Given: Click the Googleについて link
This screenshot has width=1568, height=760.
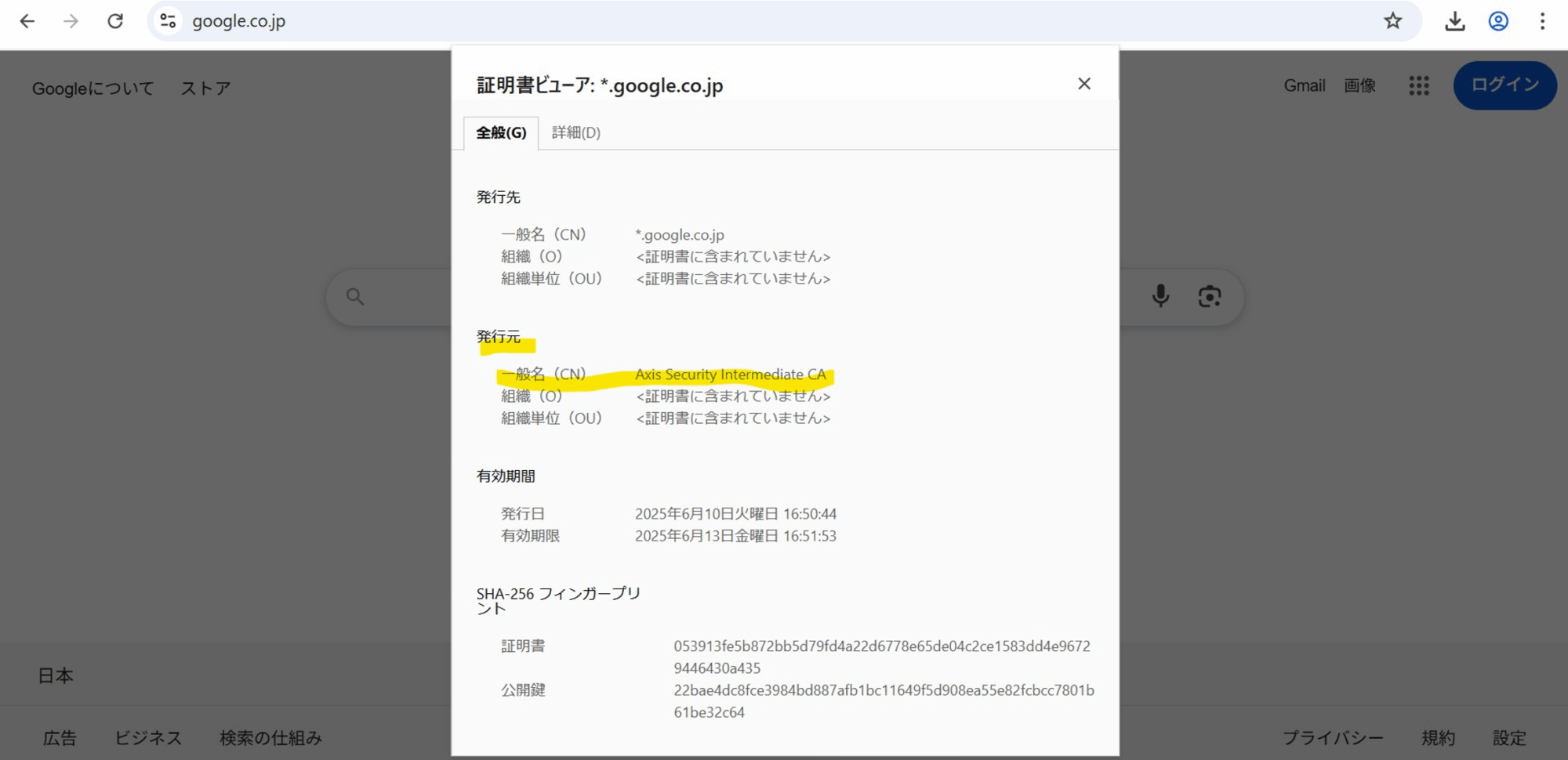Looking at the screenshot, I should click(93, 89).
